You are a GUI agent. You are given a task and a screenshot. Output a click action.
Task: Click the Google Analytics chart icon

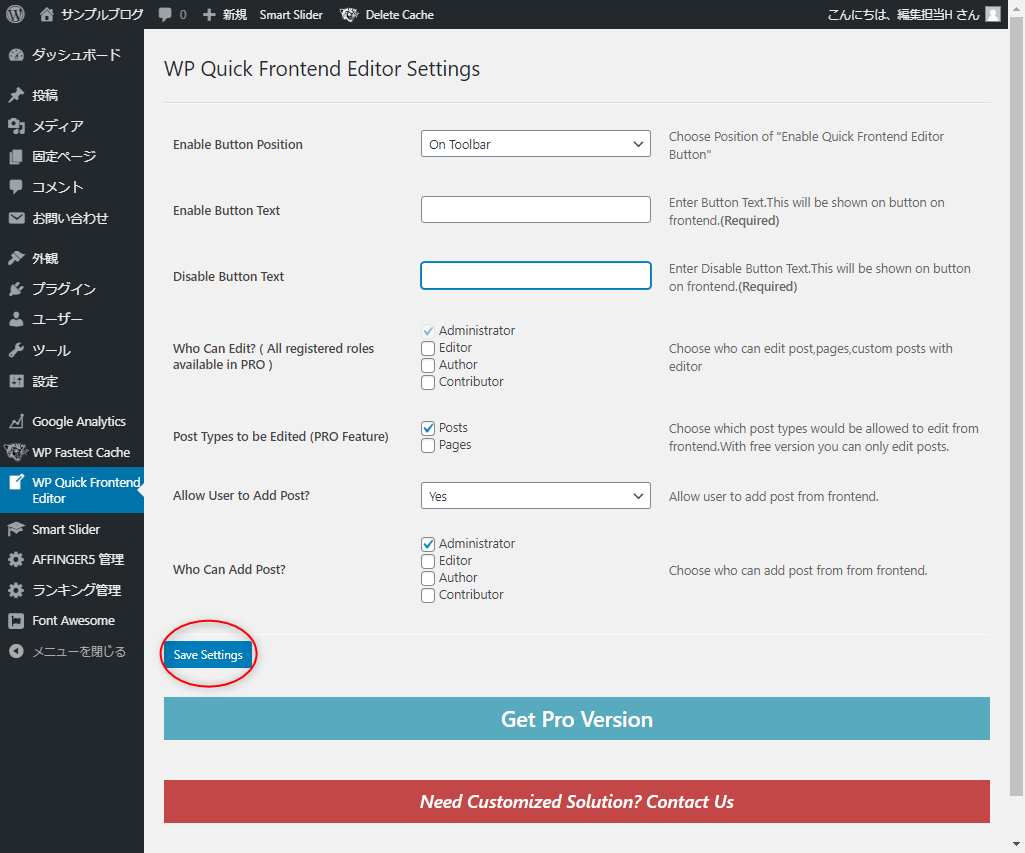tap(16, 422)
